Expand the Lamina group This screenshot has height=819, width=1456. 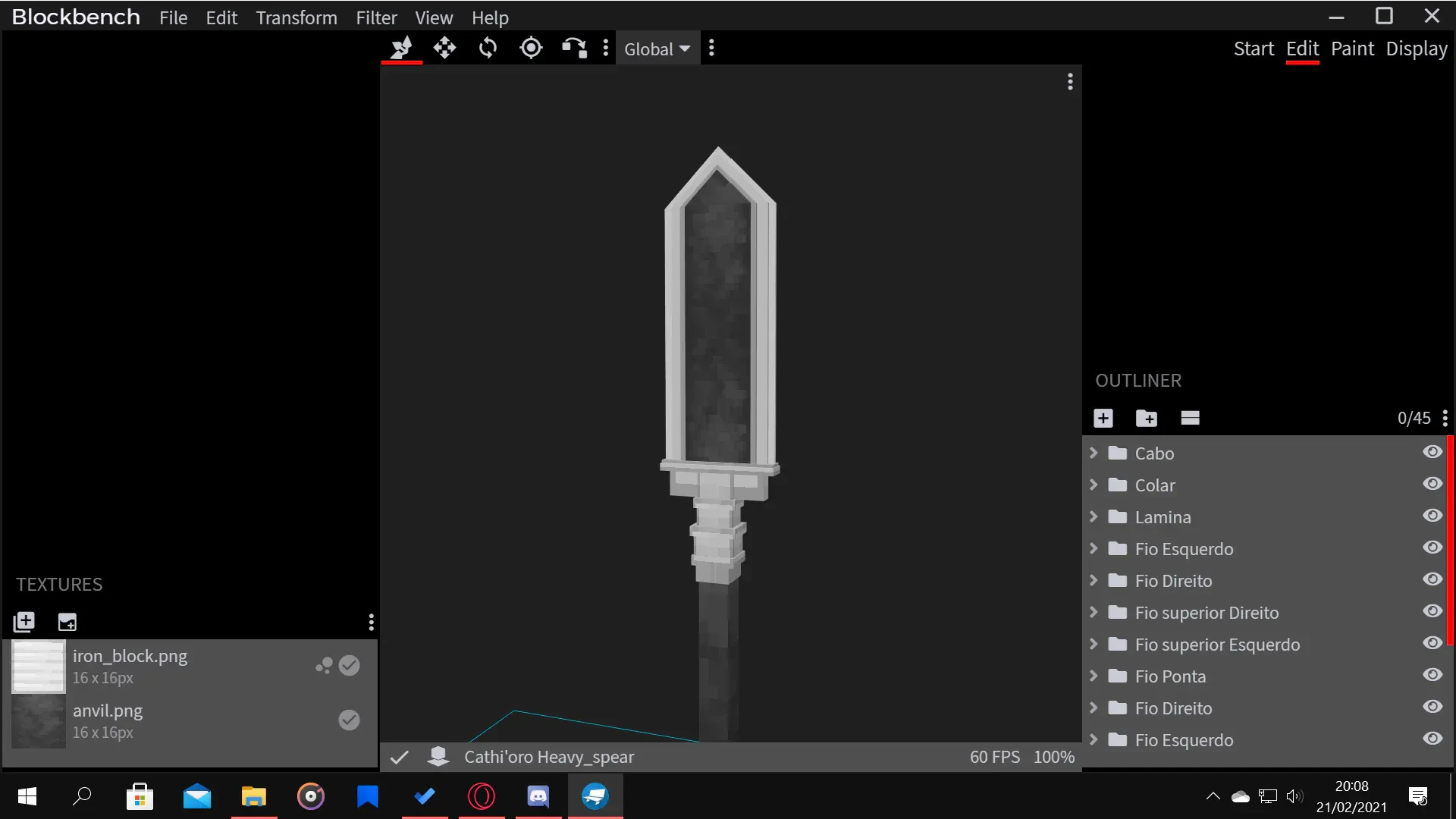pyautogui.click(x=1094, y=516)
